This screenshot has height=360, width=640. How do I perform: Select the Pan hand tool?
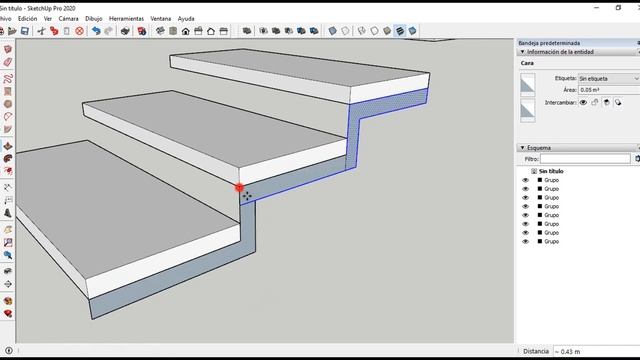[x=8, y=230]
